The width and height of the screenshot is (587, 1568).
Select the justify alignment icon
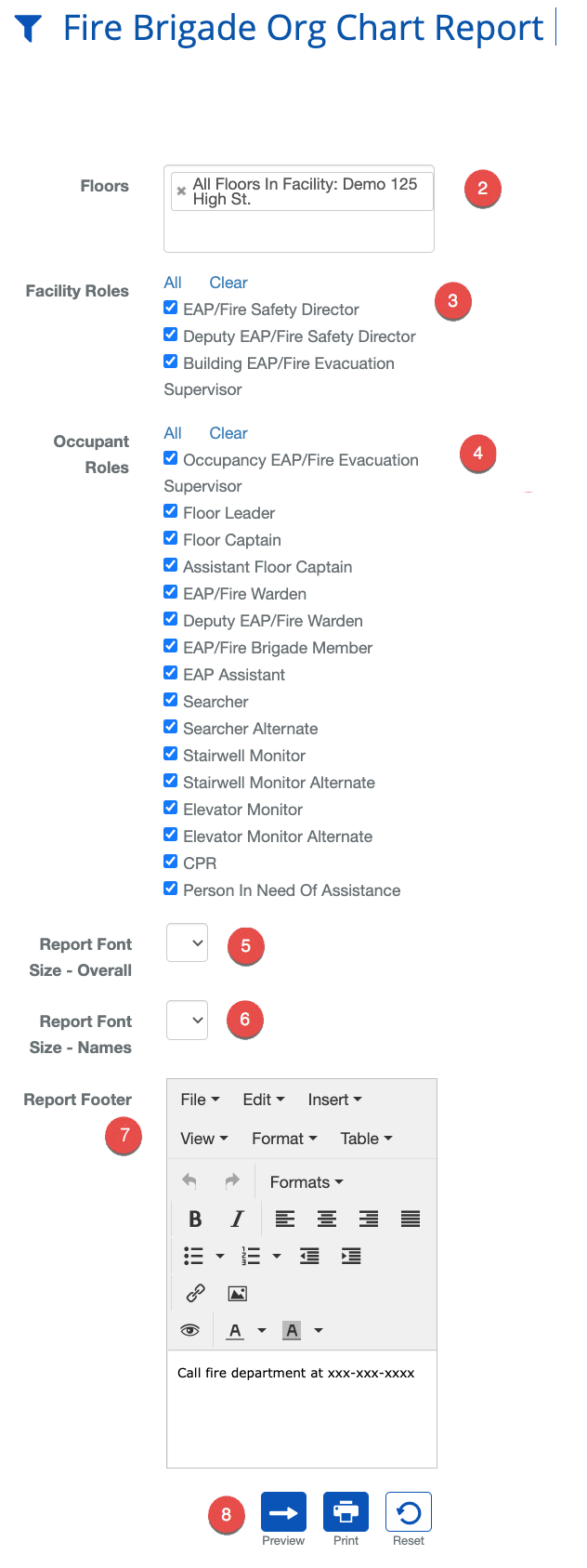[411, 1219]
